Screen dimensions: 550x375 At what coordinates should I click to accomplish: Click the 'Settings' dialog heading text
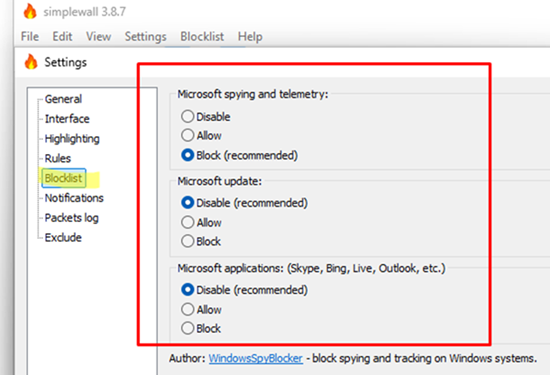(x=66, y=62)
